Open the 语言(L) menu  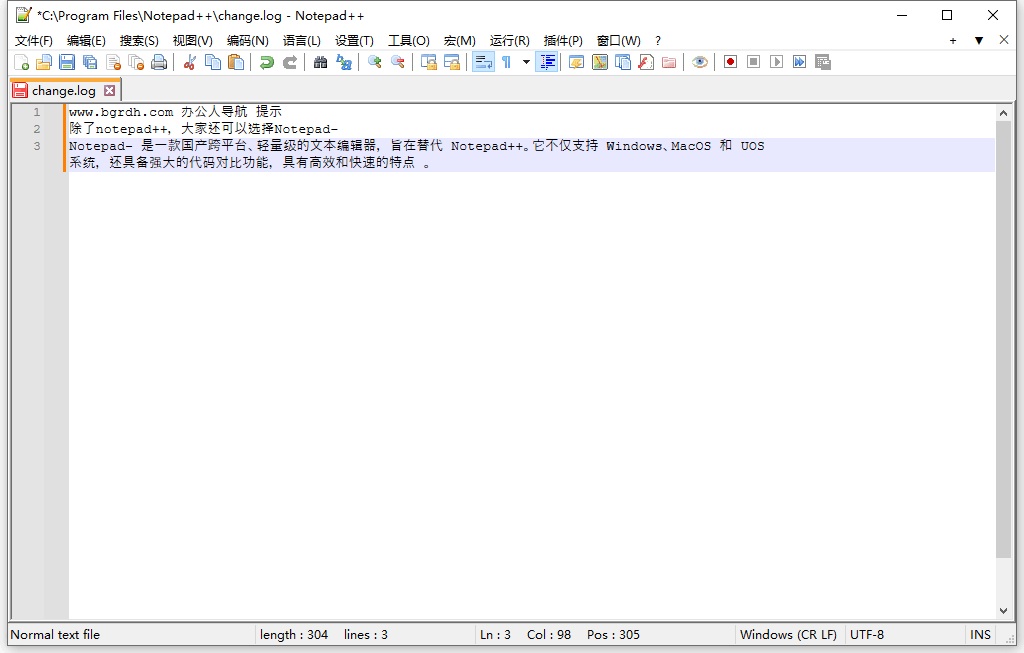tap(302, 40)
